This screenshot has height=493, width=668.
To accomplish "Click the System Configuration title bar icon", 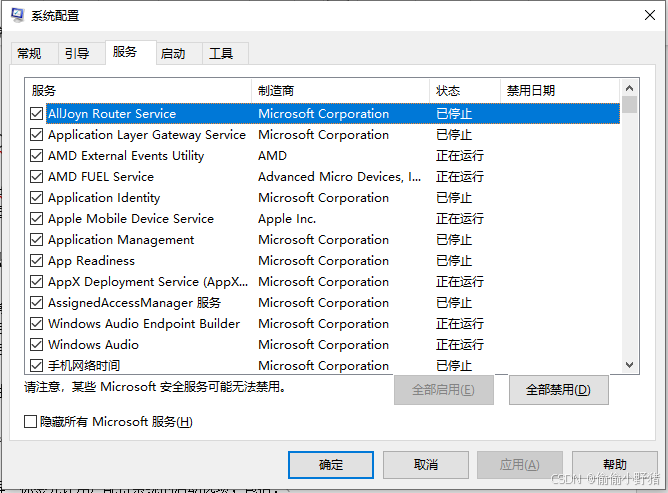I will pos(17,15).
